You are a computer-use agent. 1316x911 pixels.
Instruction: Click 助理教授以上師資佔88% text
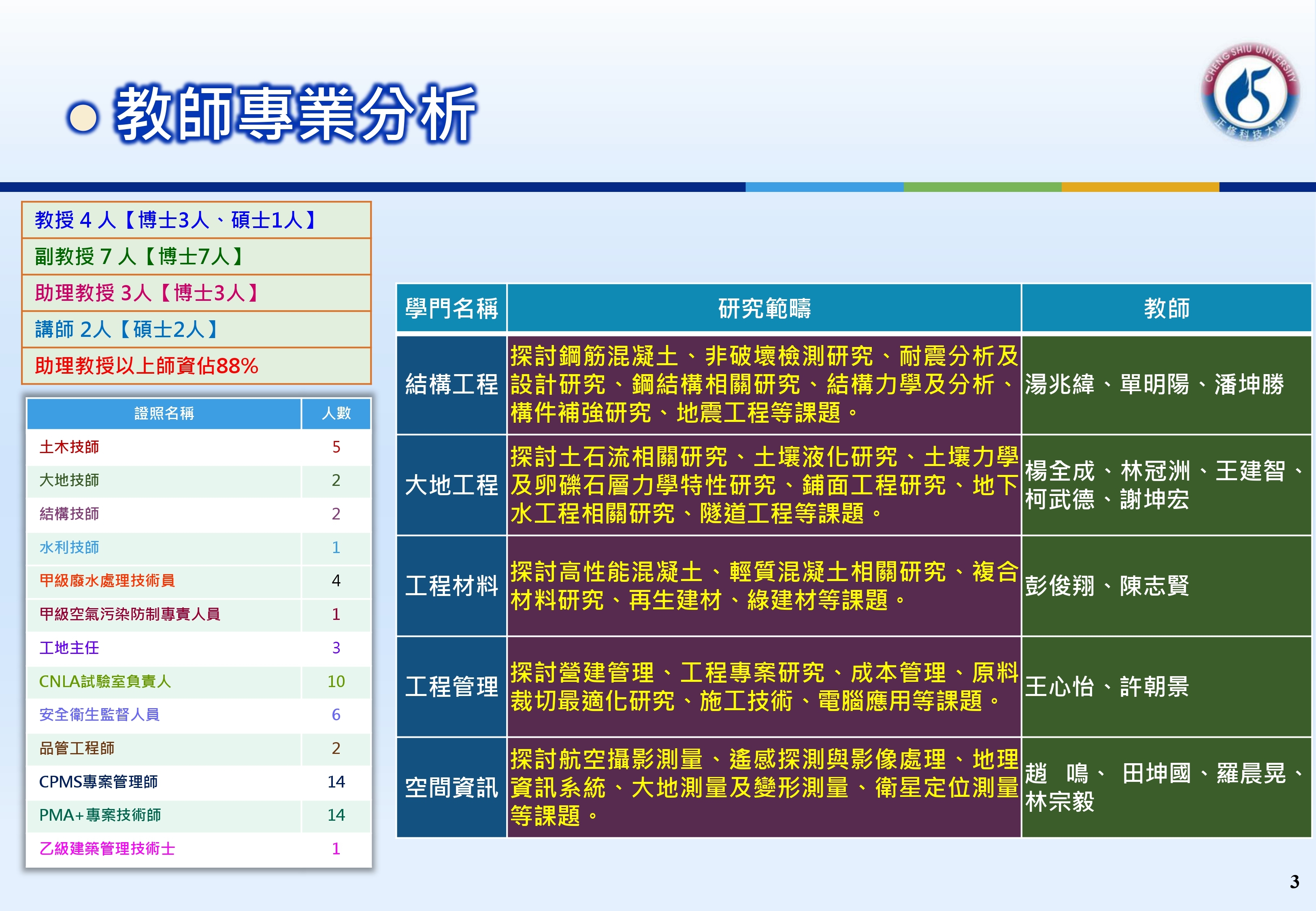coord(146,366)
